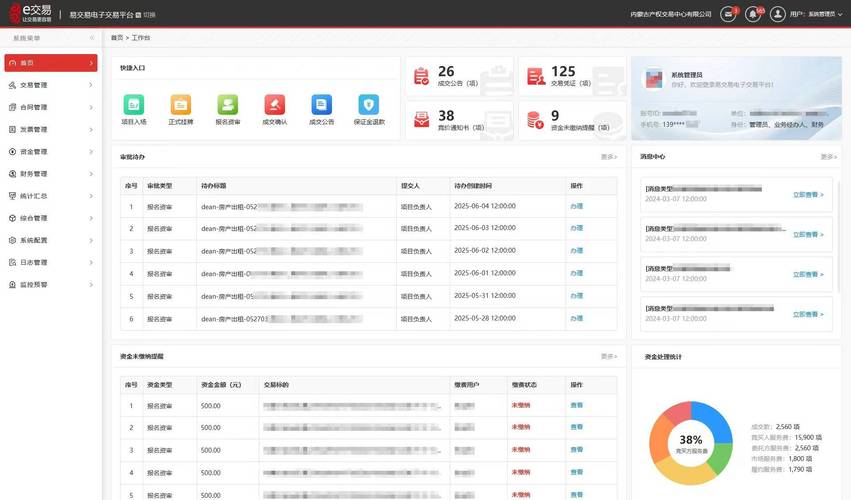The width and height of the screenshot is (851, 500).
Task: Click the coin icon beside the number 9
Action: click(535, 120)
